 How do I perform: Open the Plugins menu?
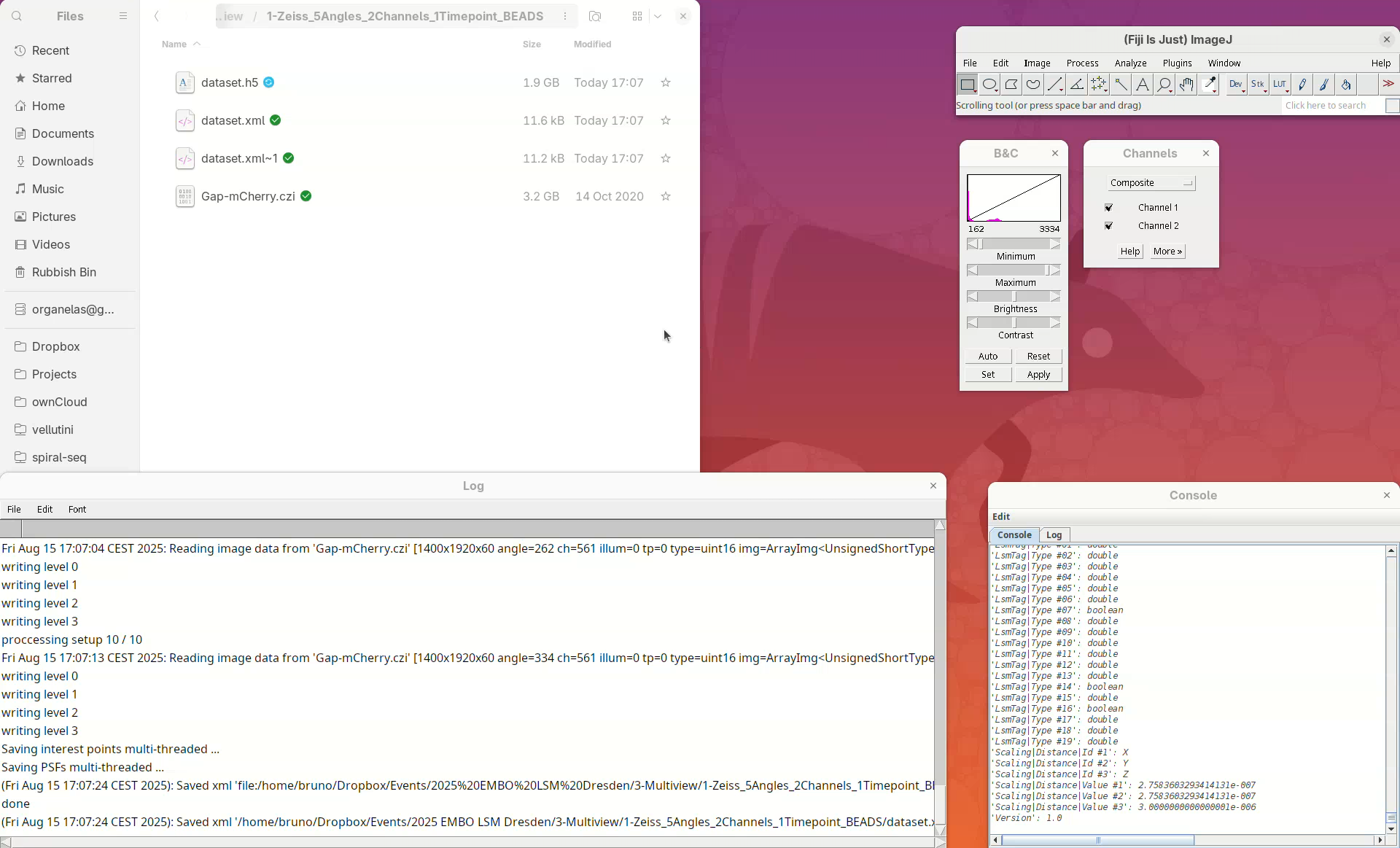1177,63
